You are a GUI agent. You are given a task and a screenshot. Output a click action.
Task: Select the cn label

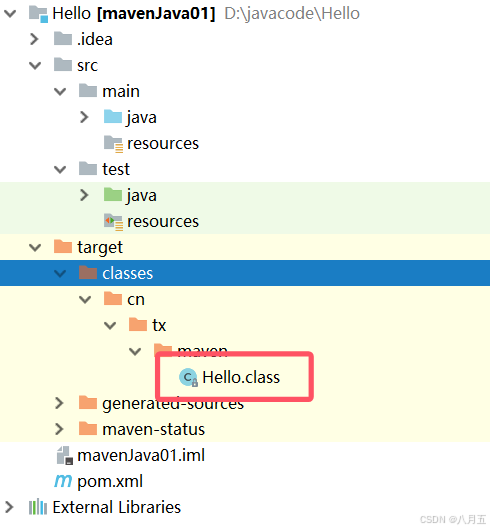point(136,300)
